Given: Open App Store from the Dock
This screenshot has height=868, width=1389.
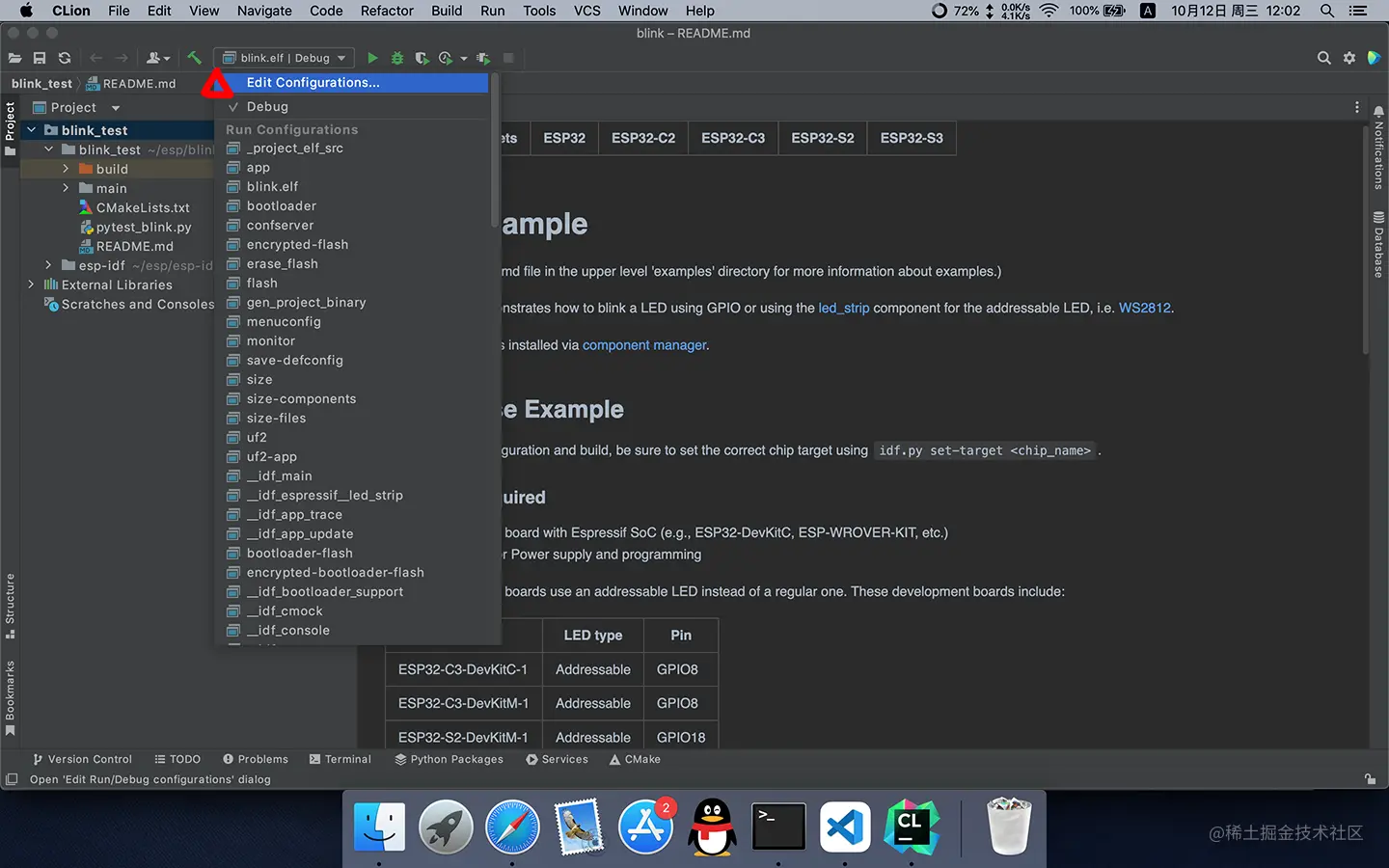Looking at the screenshot, I should point(645,827).
